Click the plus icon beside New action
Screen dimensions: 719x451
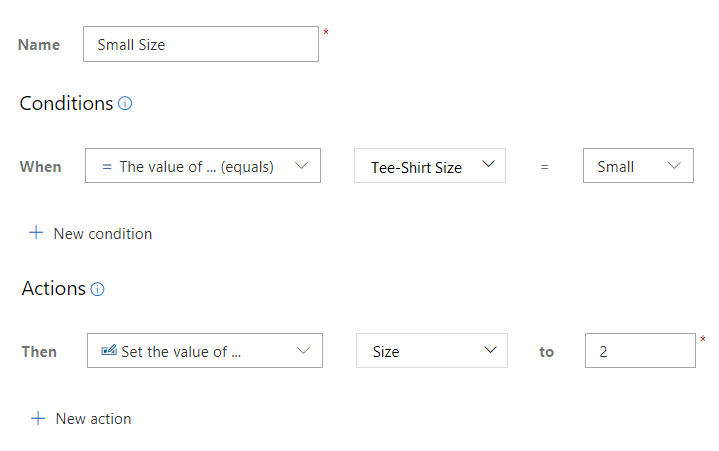(38, 418)
